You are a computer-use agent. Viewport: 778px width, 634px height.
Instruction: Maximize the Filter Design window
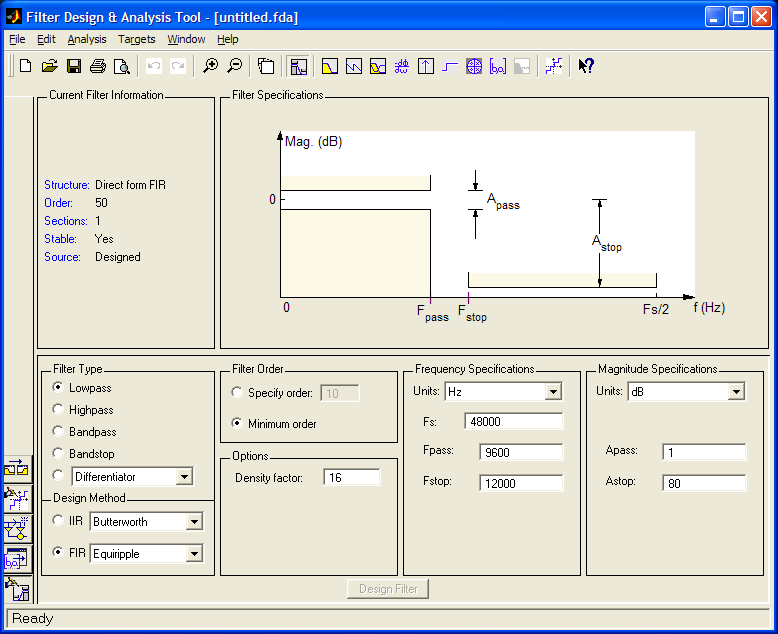click(x=738, y=17)
